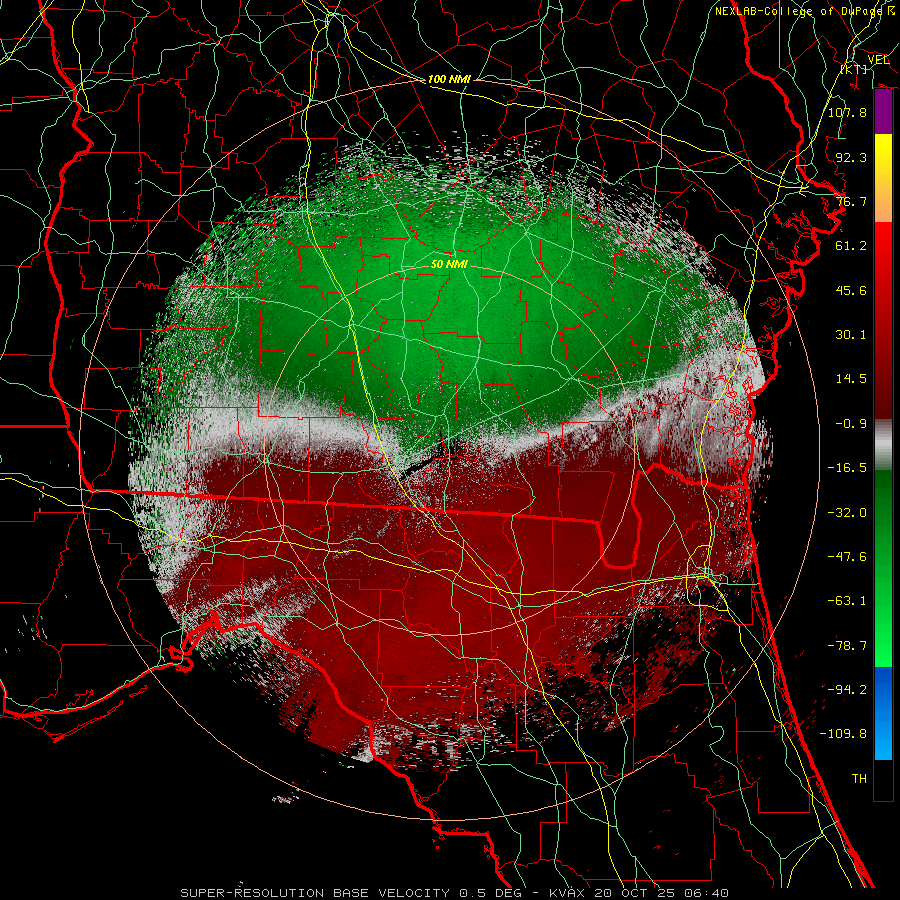The image size is (900, 900).
Task: Click the yellow segment of the color bar
Action: coord(883,155)
